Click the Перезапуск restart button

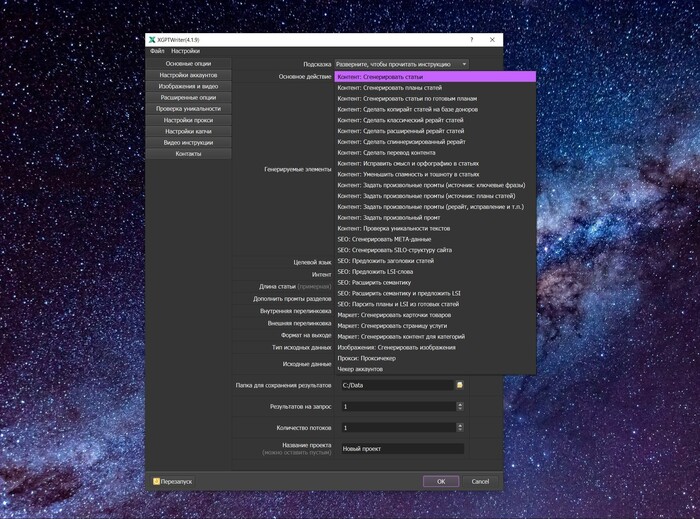(175, 481)
